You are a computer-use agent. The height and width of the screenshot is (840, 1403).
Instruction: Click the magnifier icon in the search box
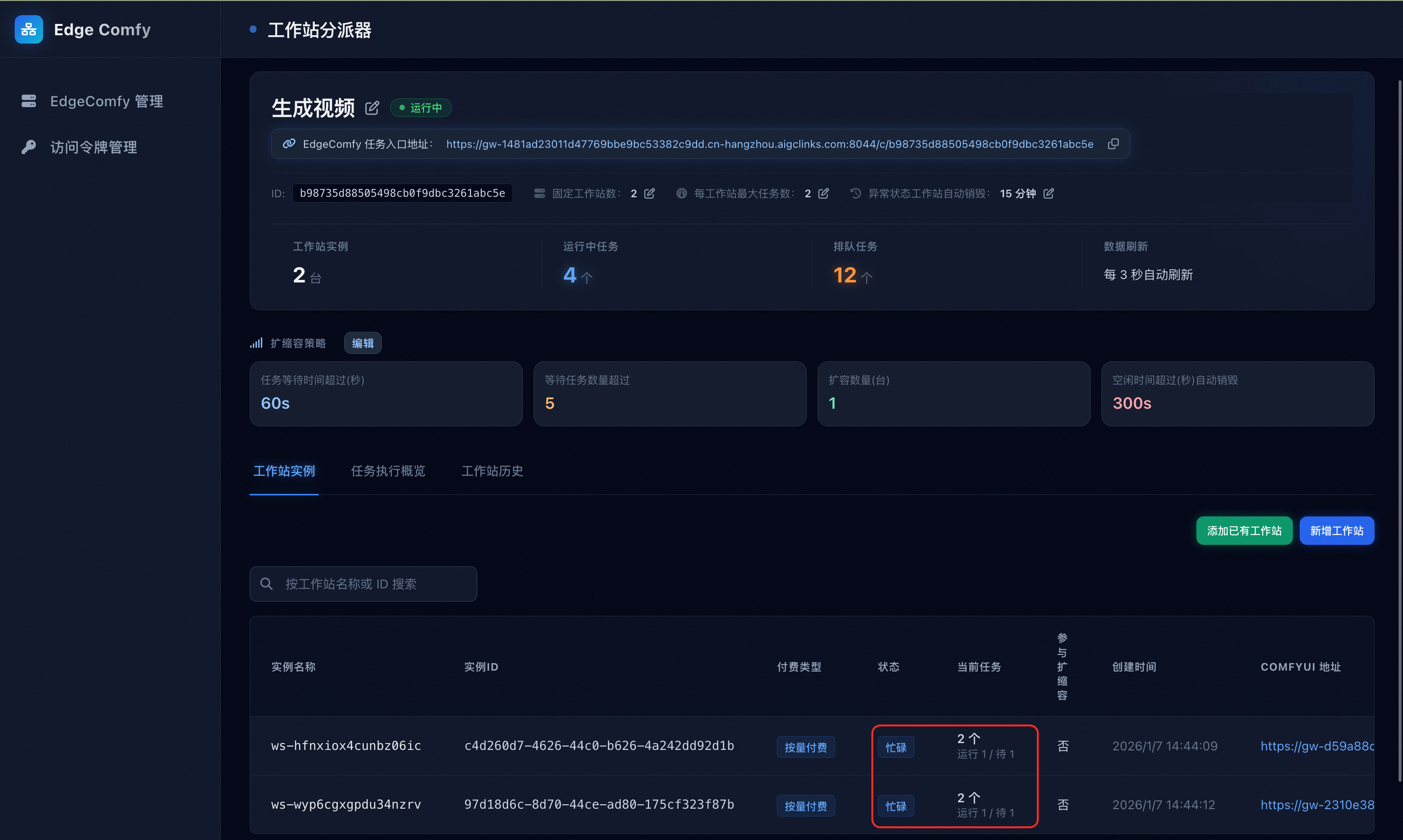tap(266, 583)
